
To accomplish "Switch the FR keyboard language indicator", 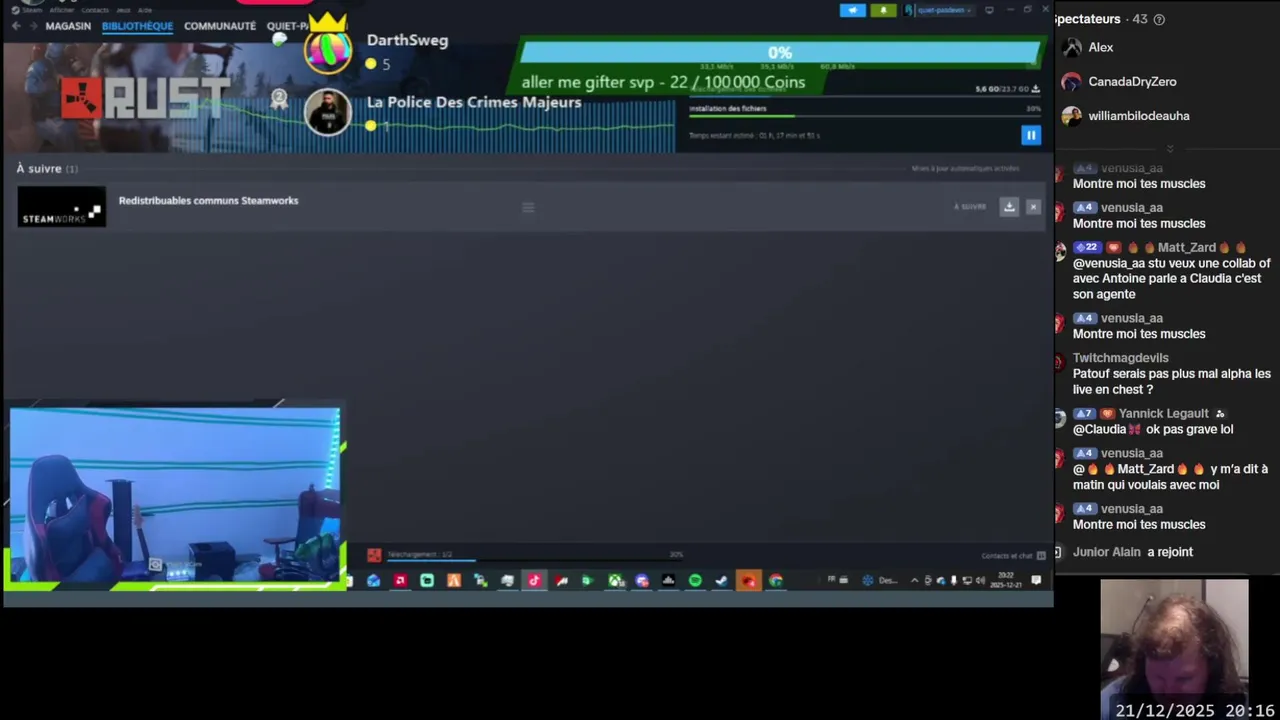I will point(832,581).
